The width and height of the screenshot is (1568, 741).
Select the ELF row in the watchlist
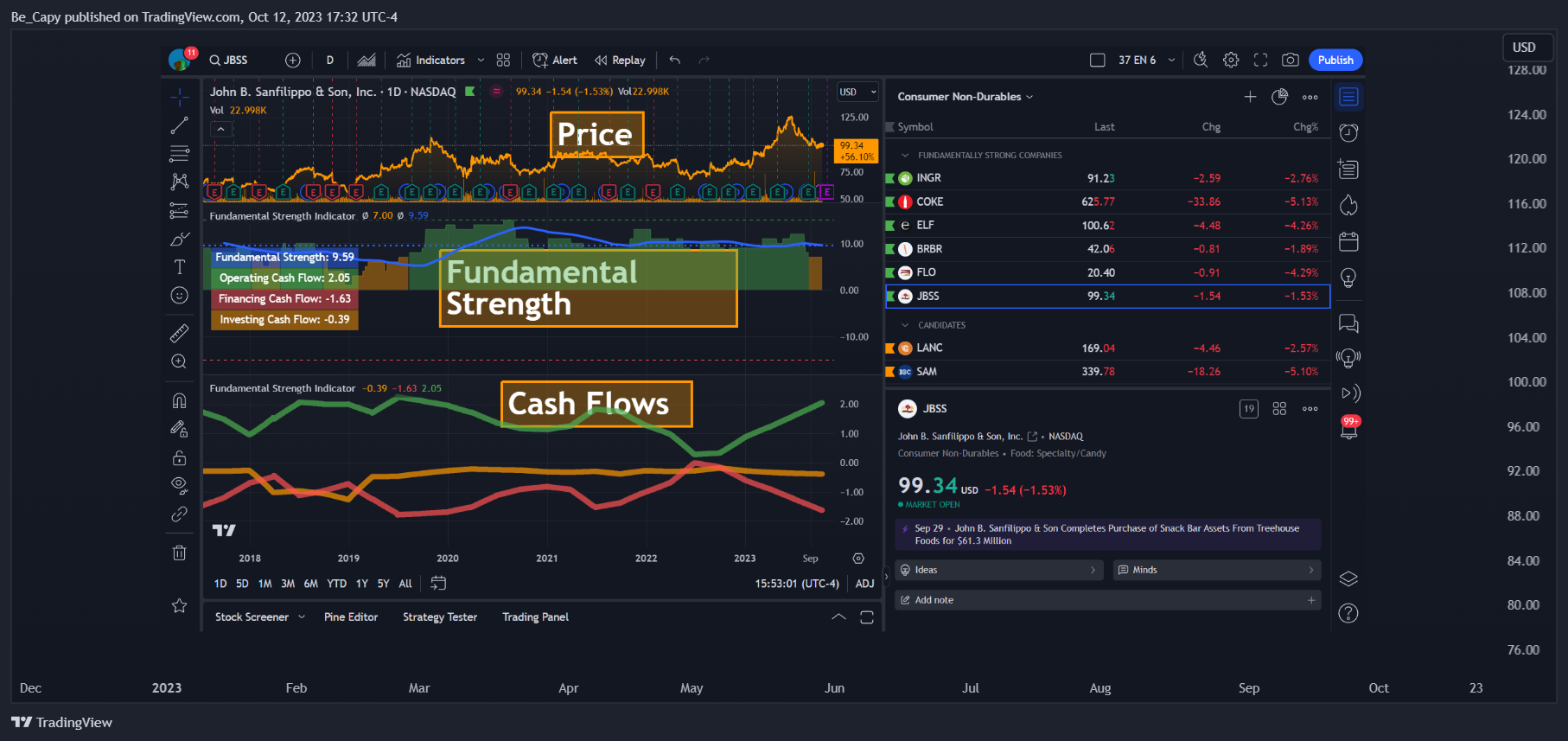click(x=1108, y=226)
